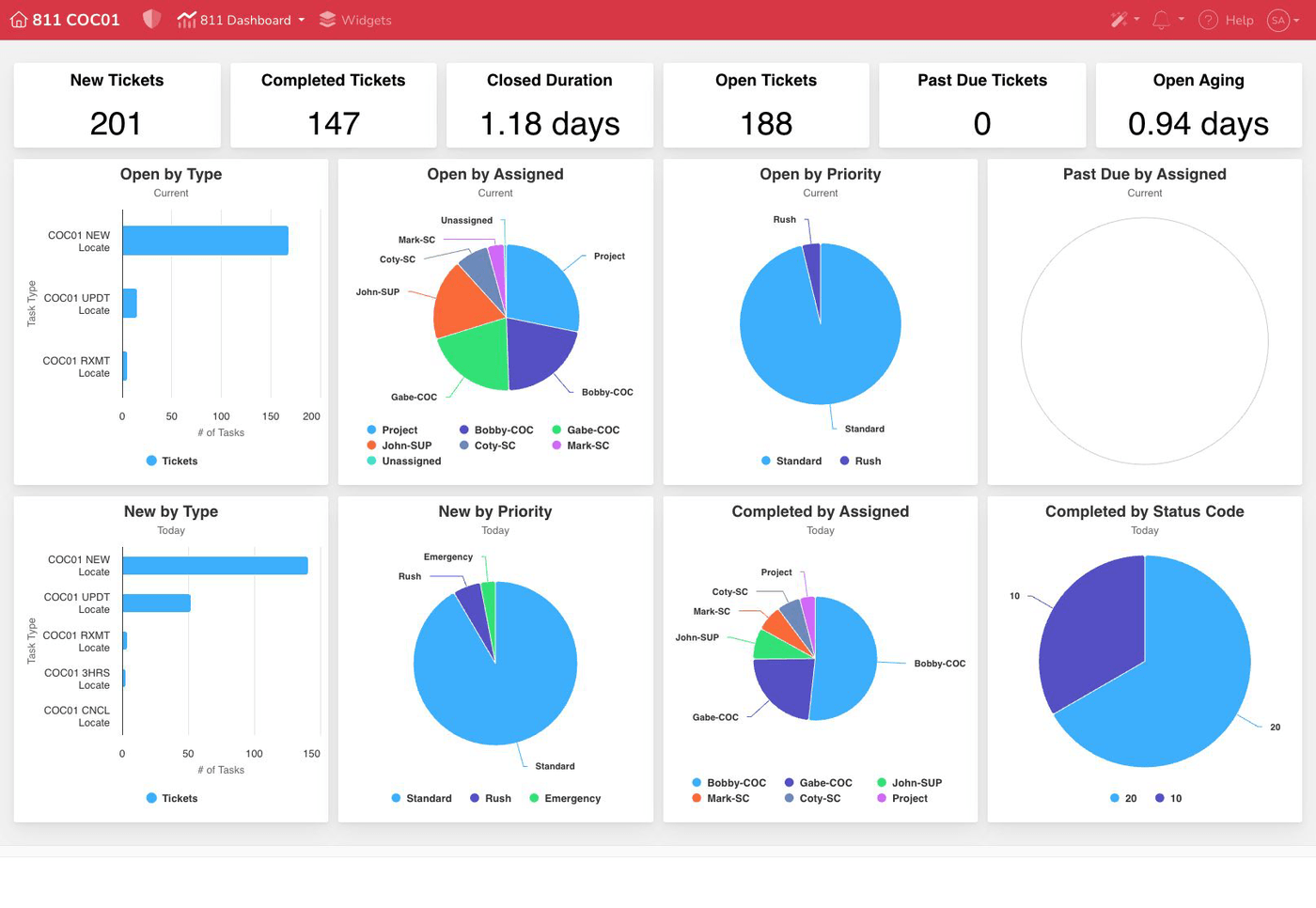Toggle Bobby-COC legend in Open by Assigned
The width and height of the screenshot is (1316, 908).
tap(496, 430)
